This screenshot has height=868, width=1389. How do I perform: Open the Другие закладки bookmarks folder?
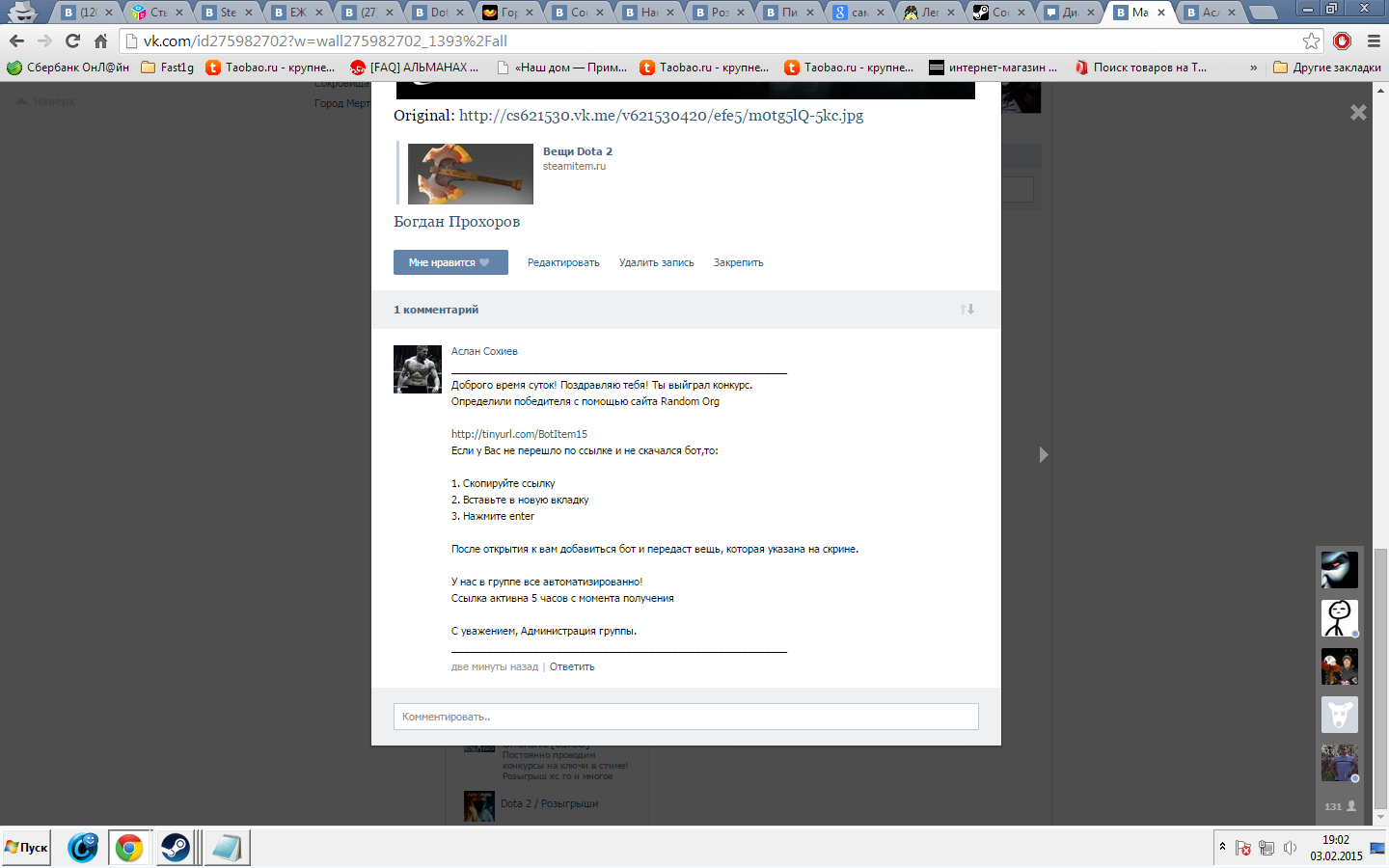[1327, 68]
